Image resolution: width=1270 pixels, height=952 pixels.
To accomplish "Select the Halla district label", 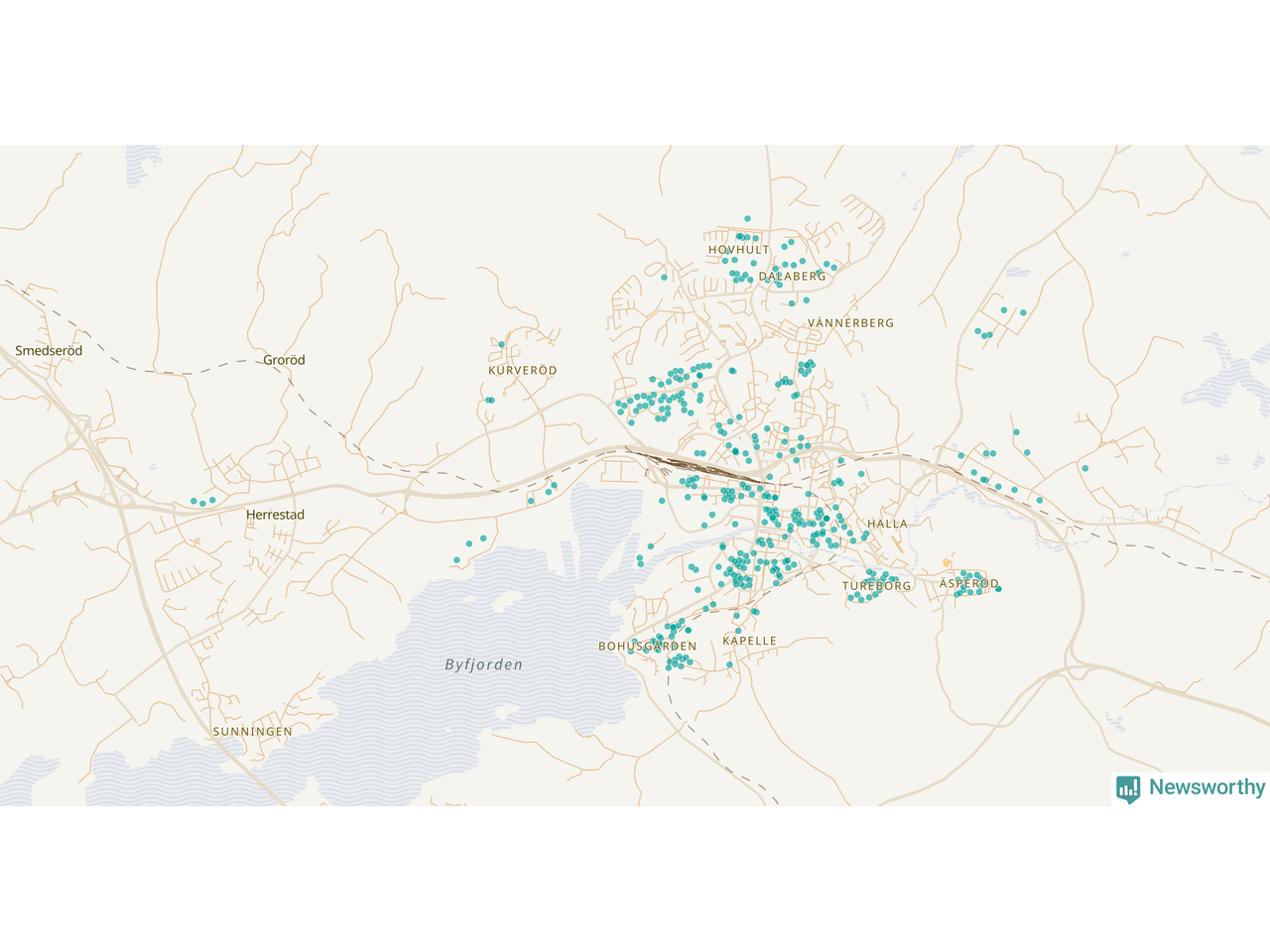I will point(887,524).
